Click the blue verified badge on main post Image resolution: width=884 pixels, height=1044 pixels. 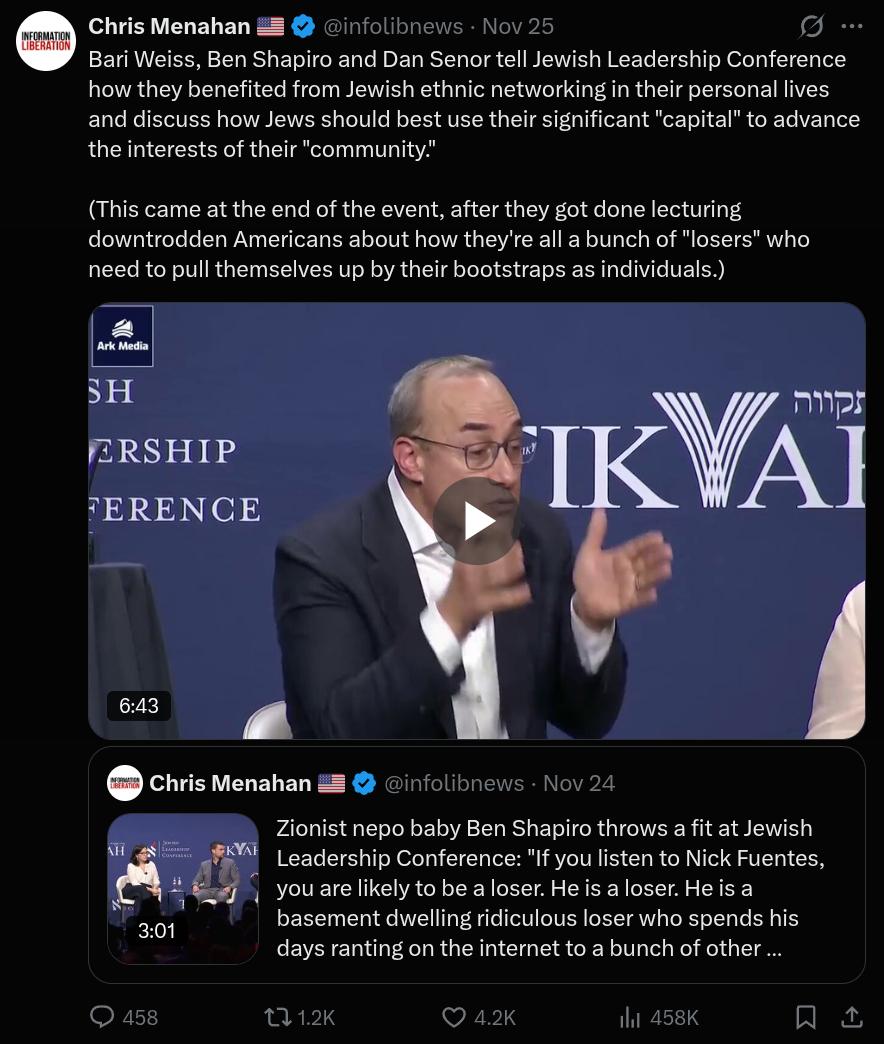click(x=303, y=27)
